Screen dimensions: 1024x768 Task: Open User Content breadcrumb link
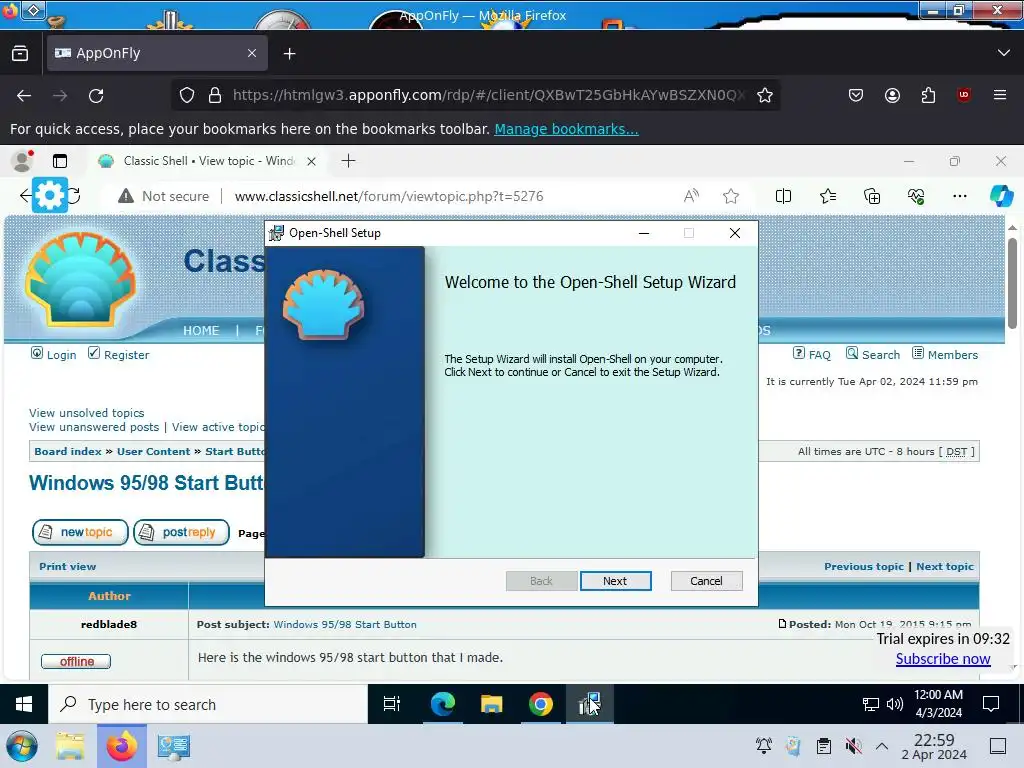[153, 451]
